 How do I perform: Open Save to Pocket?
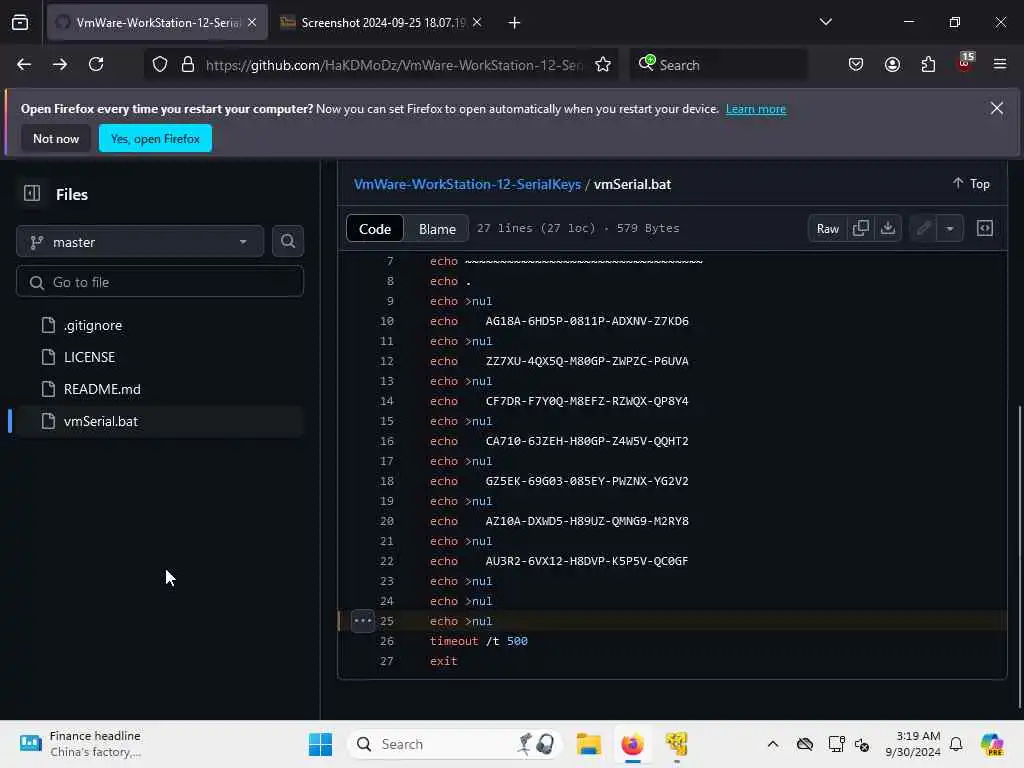click(856, 65)
